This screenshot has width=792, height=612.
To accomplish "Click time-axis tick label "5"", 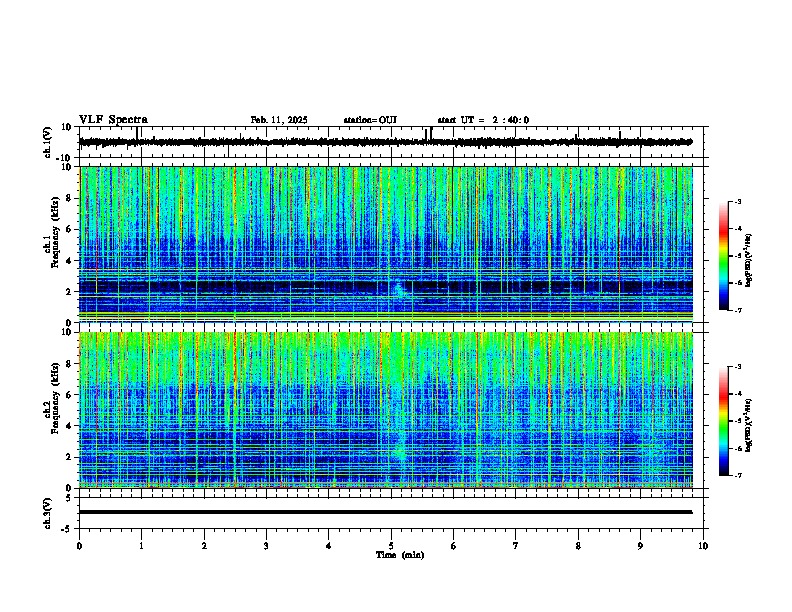I will click(391, 546).
